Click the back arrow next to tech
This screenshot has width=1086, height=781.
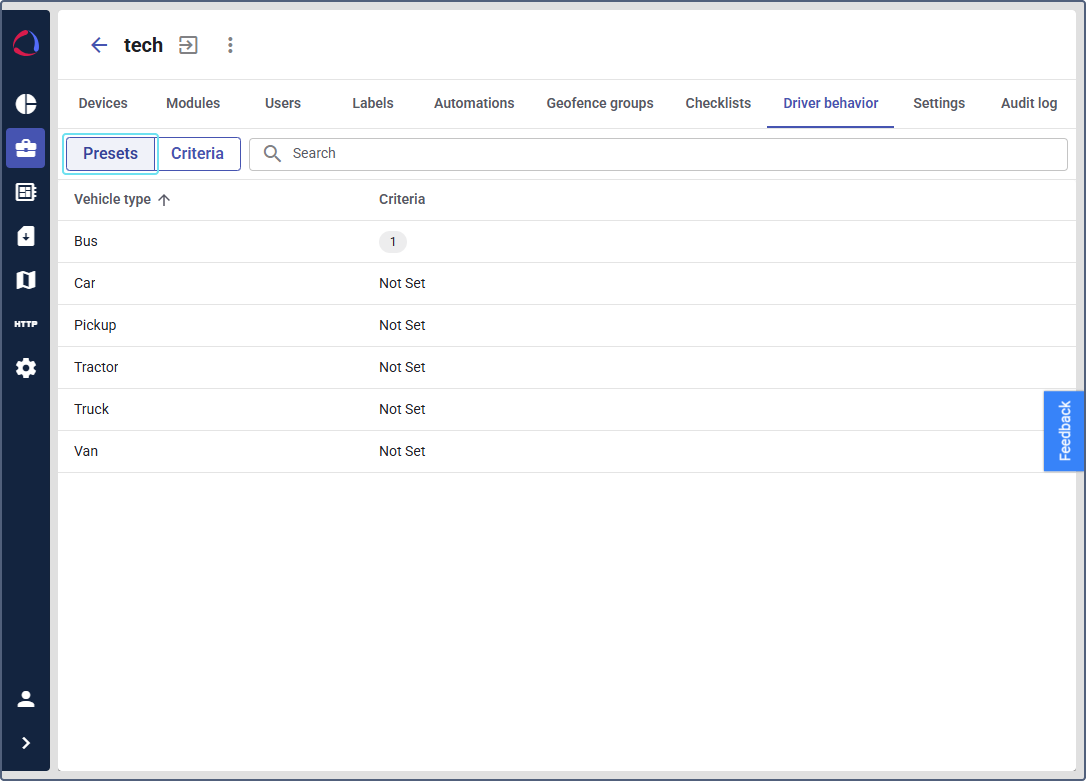[x=99, y=45]
